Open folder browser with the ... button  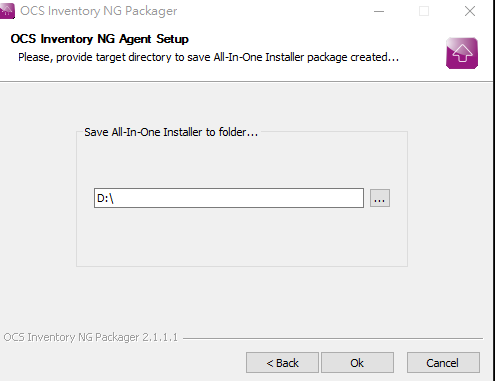(380, 198)
